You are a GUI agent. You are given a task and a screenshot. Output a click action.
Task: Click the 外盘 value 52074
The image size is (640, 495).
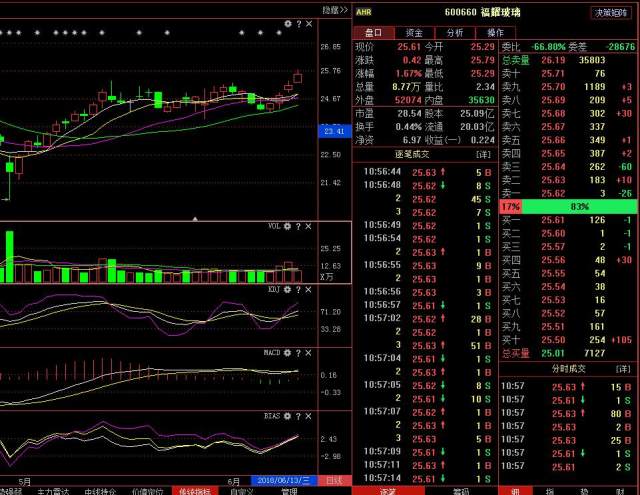coord(408,100)
